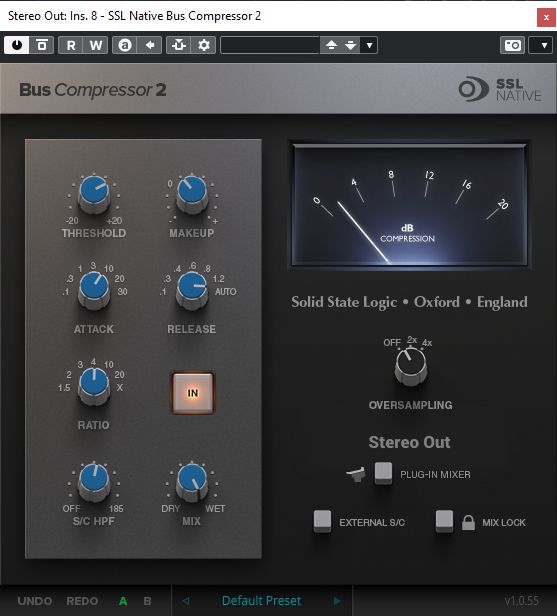Screen dimensions: 557x616
Task: Click the AUTO release label
Action: coord(225,292)
